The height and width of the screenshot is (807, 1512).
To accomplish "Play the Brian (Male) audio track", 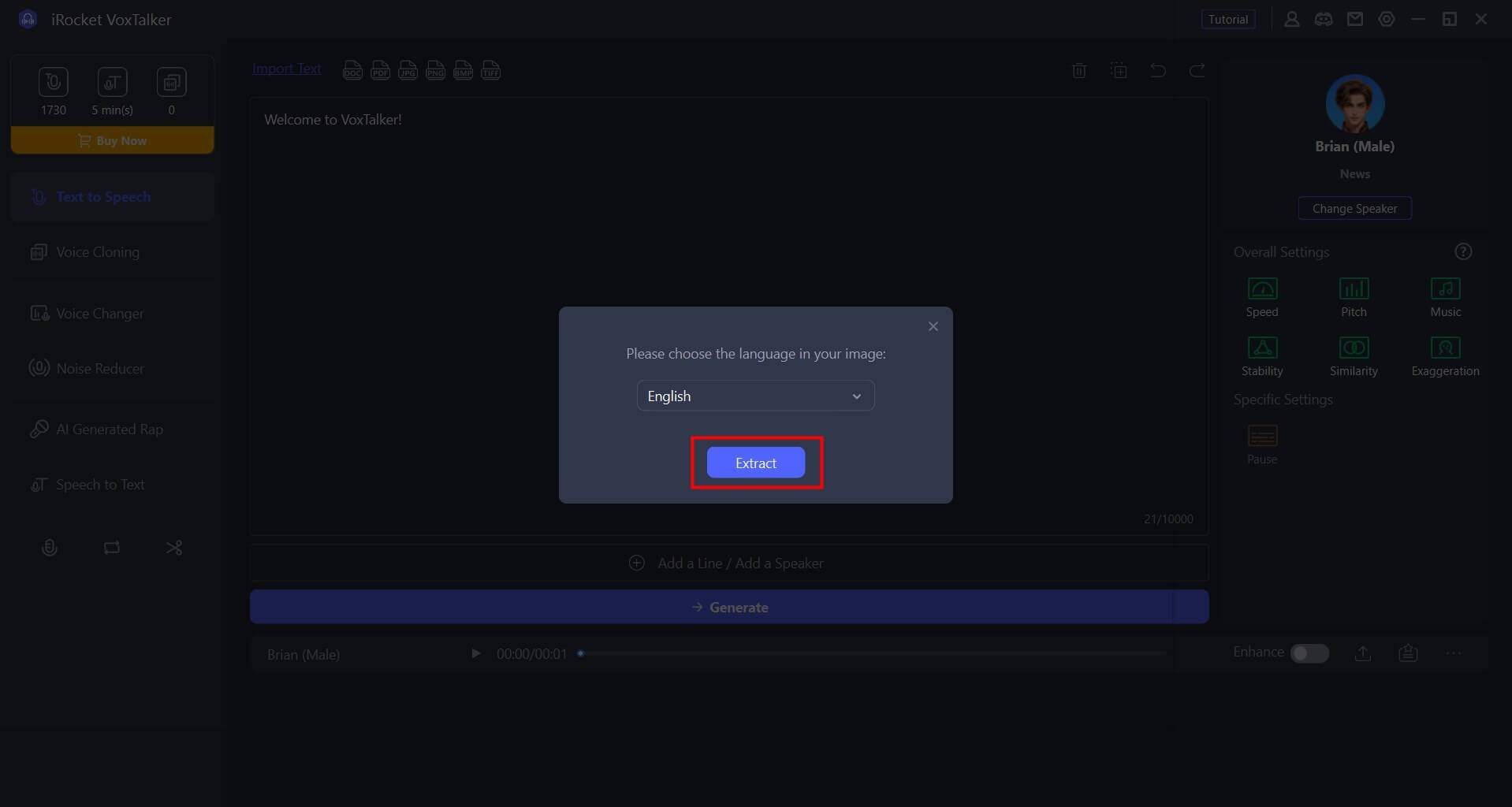I will click(475, 653).
